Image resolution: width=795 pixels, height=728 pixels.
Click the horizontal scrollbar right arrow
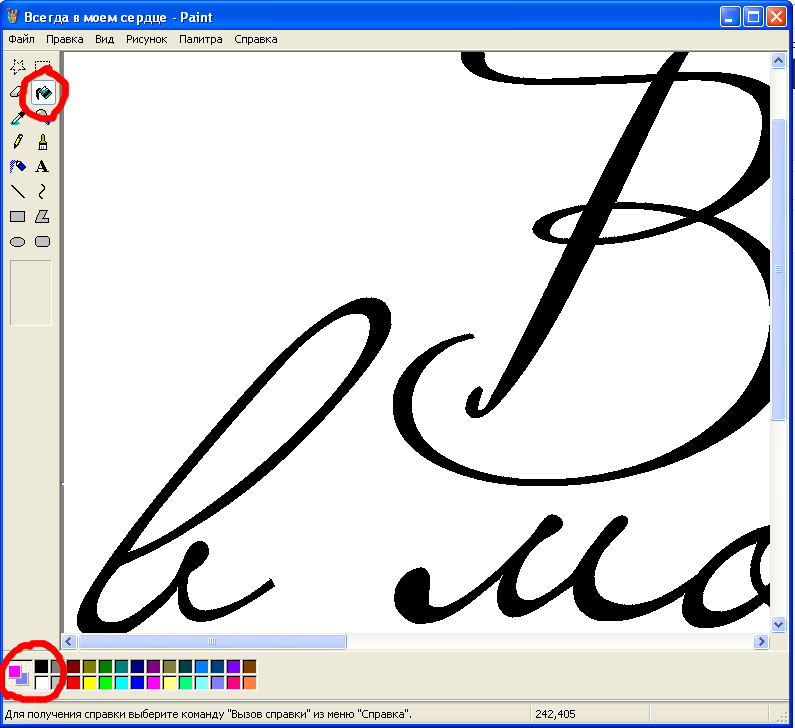[x=761, y=642]
